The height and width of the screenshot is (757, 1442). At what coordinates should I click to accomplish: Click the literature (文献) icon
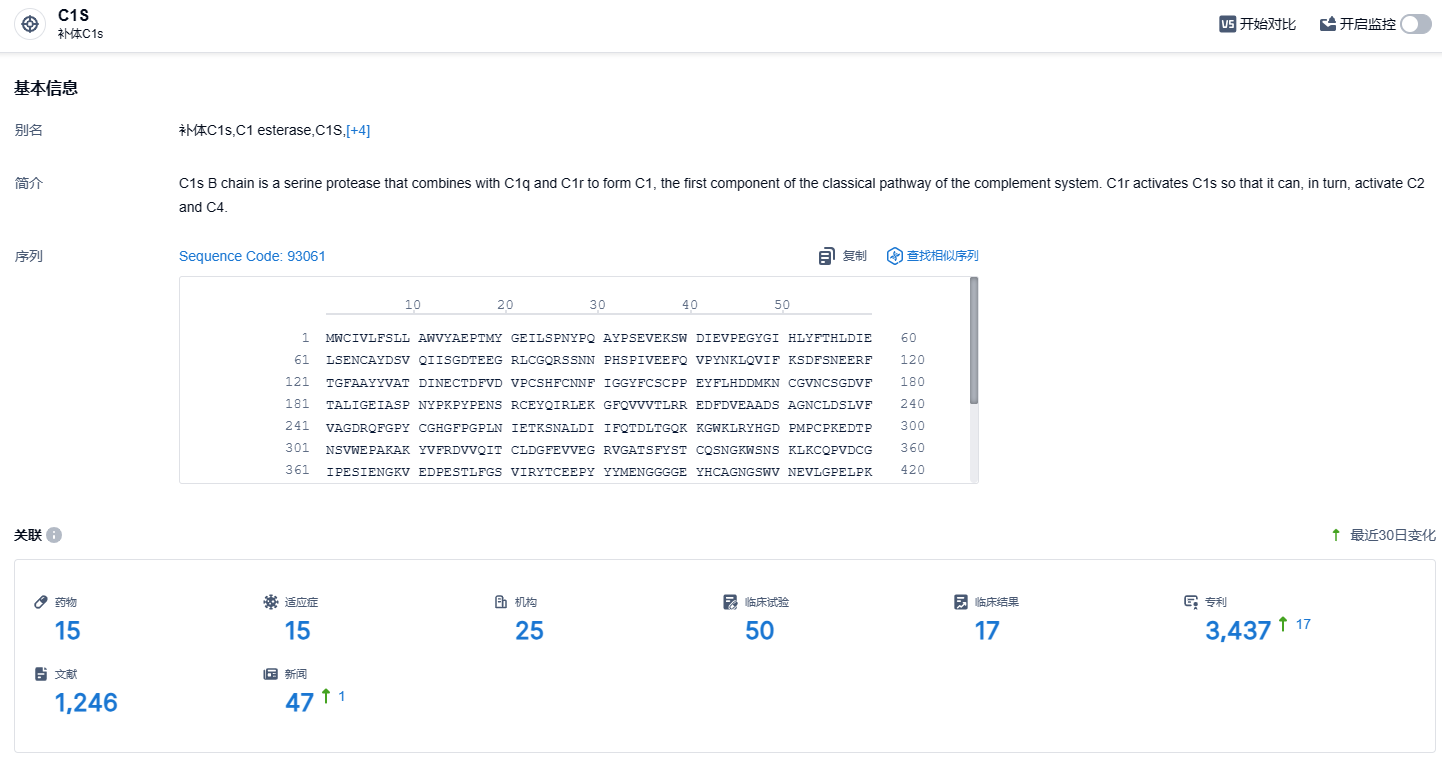pos(41,674)
